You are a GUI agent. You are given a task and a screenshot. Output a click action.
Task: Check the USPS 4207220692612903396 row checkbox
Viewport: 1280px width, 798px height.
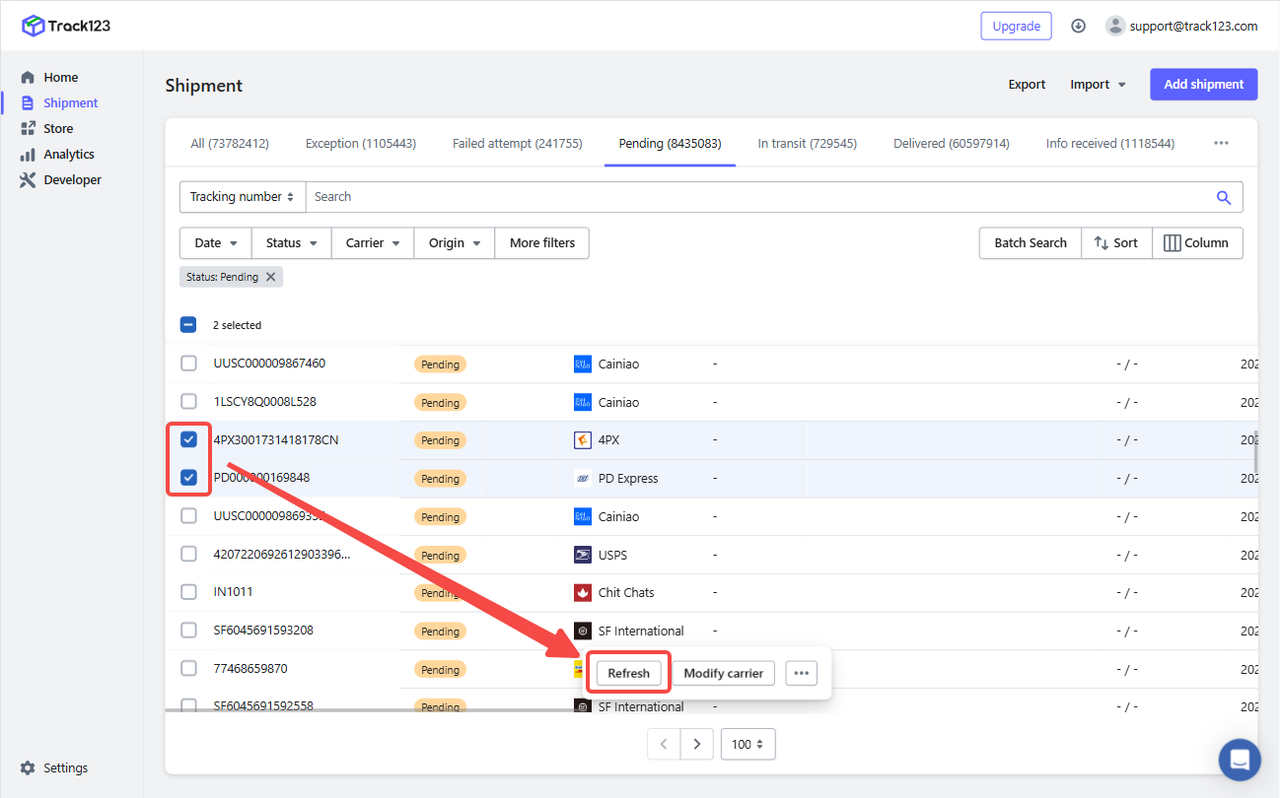coord(189,554)
